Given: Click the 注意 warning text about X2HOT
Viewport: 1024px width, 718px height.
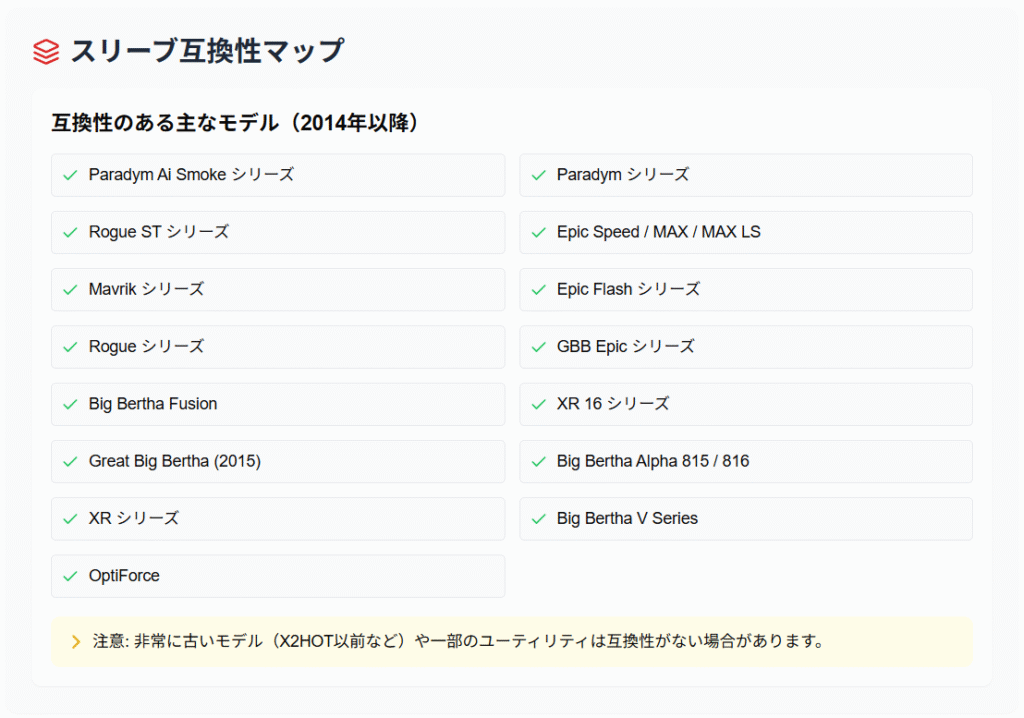Looking at the screenshot, I should coord(458,641).
